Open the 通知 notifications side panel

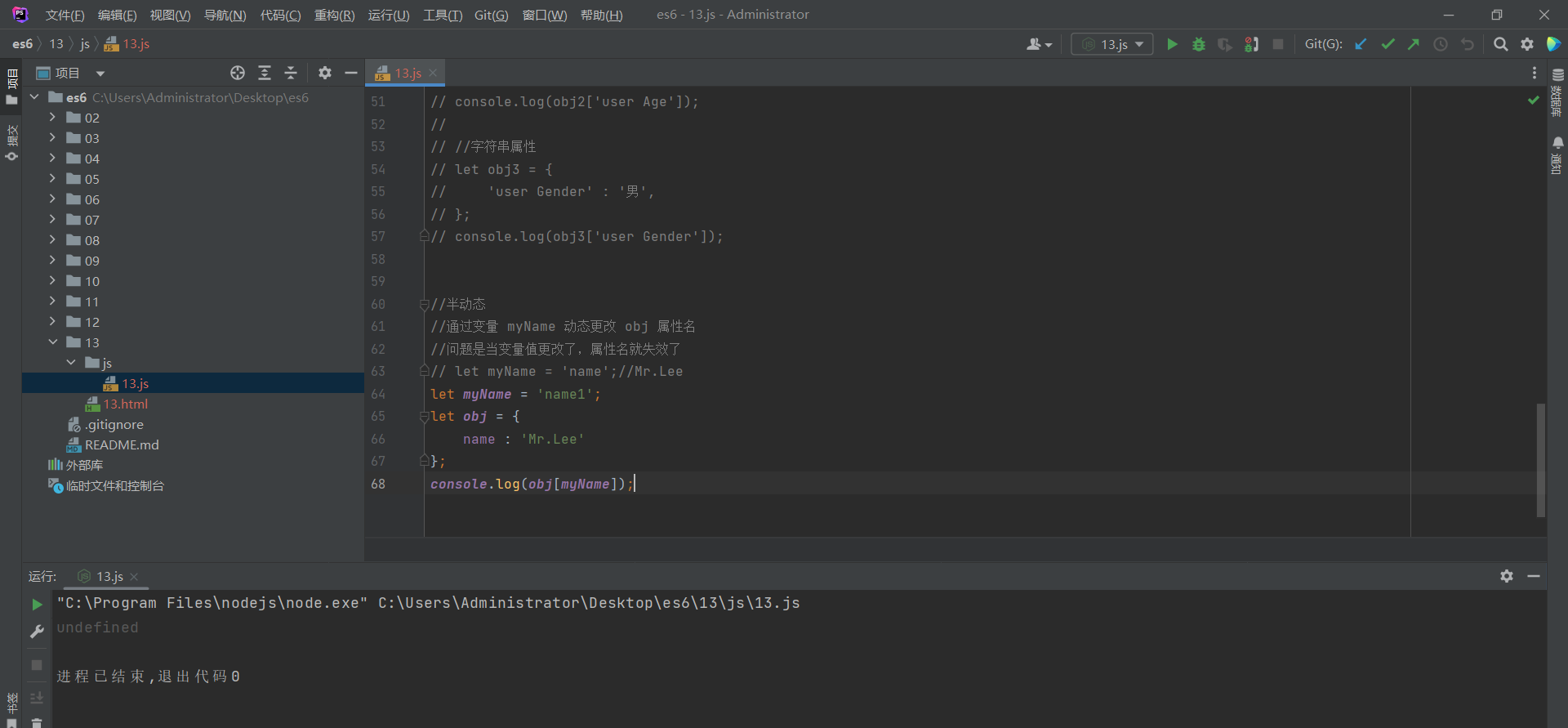(1557, 155)
